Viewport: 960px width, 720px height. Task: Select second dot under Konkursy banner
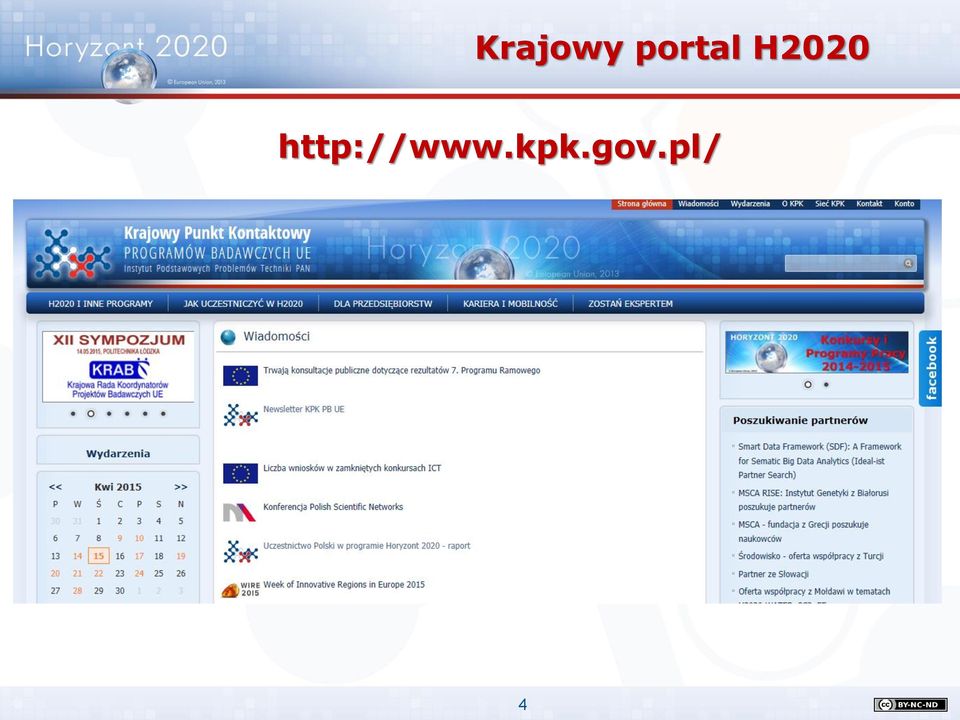826,384
